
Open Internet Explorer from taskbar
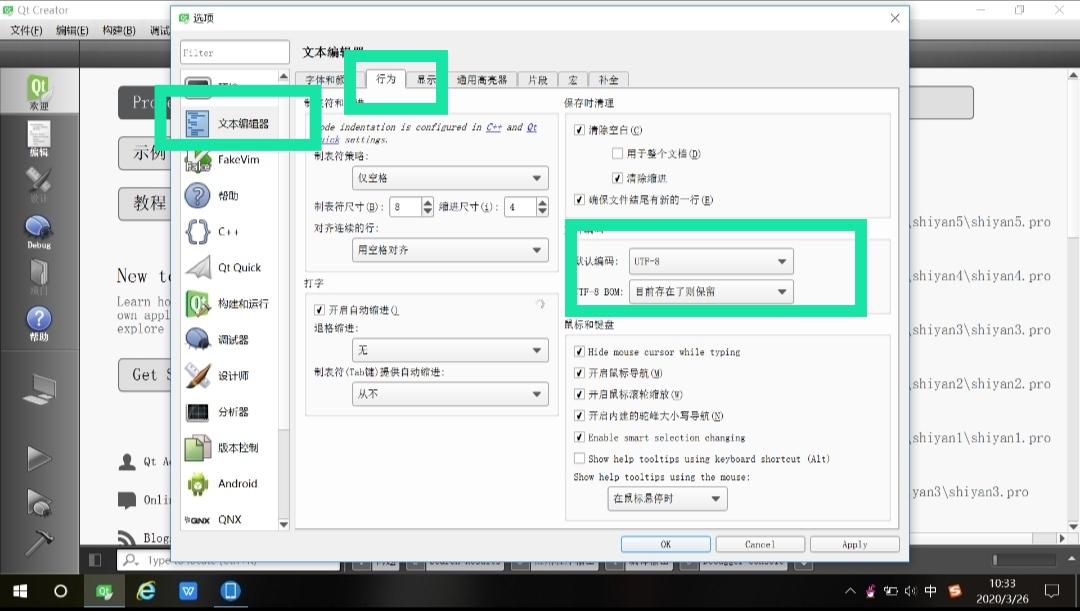tap(146, 591)
